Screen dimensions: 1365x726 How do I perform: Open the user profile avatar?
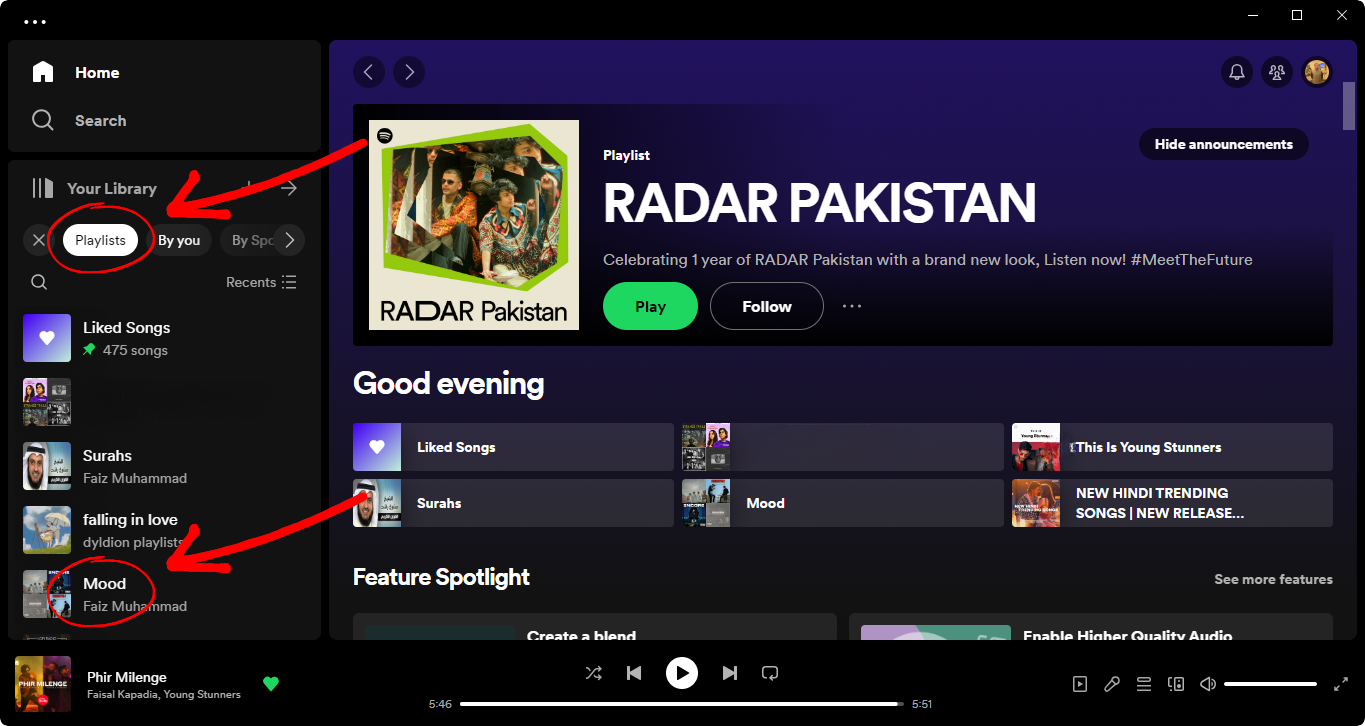point(1317,72)
